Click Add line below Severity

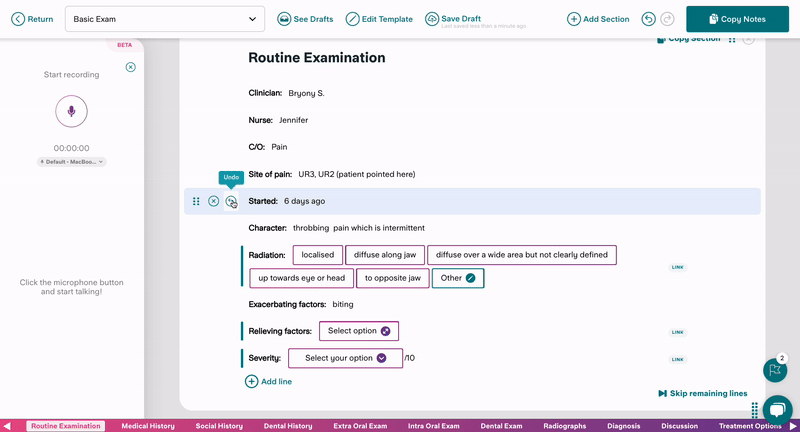[x=269, y=381]
